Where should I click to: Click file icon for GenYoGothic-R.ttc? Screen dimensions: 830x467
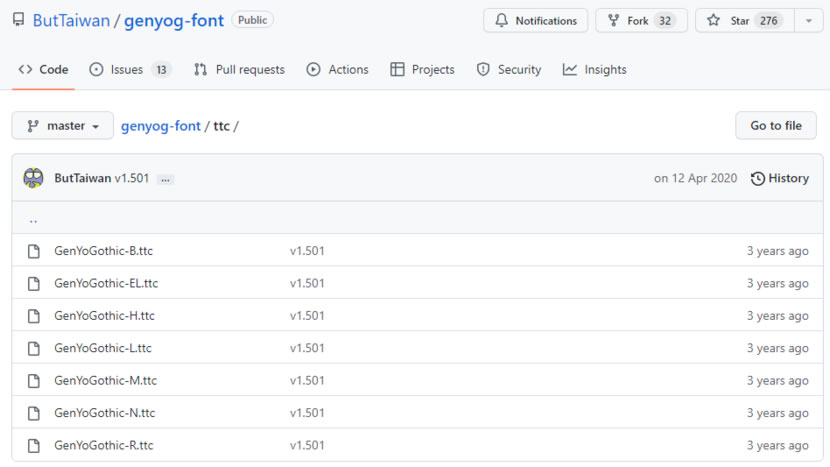(34, 445)
